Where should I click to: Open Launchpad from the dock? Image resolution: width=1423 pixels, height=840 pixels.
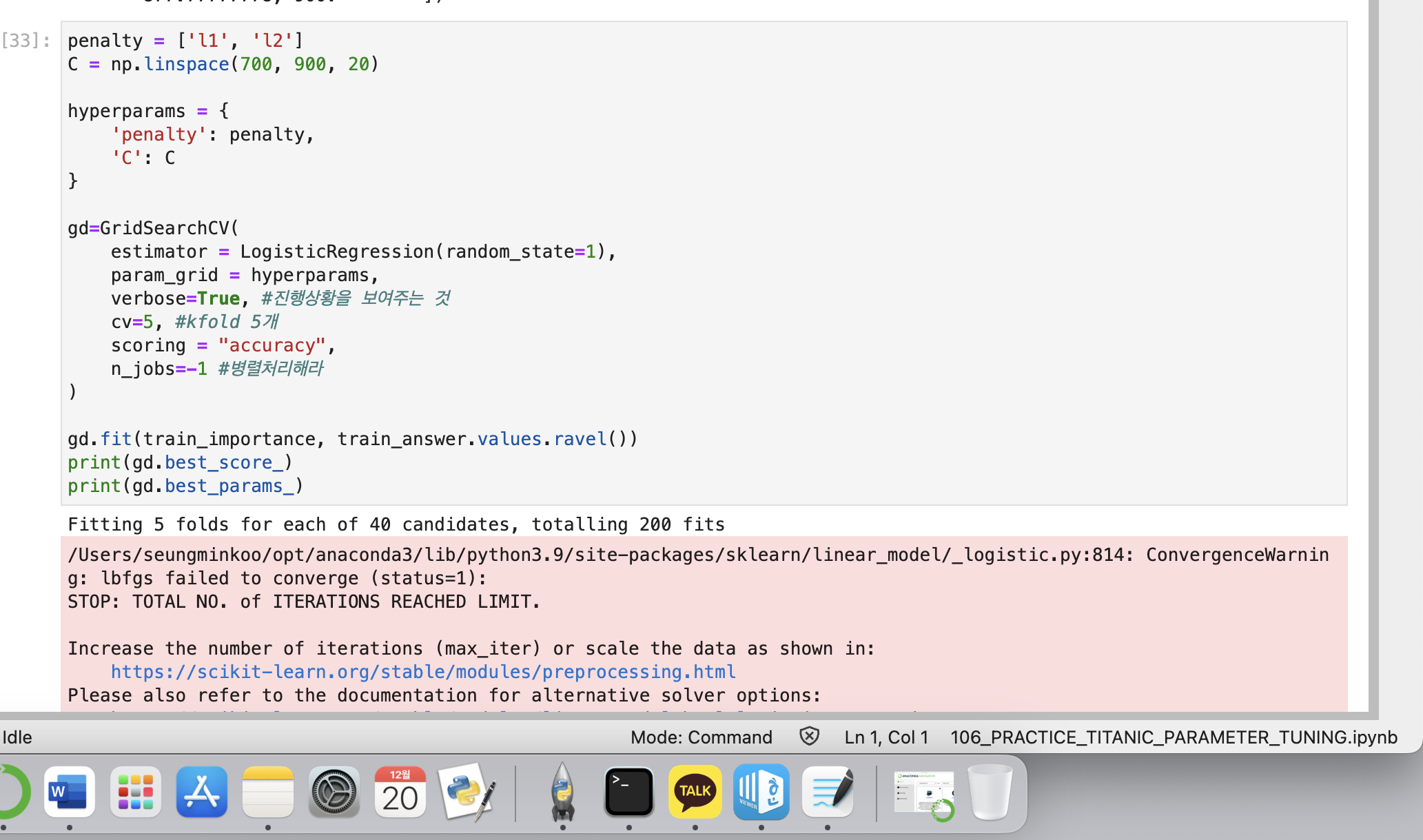[x=135, y=792]
